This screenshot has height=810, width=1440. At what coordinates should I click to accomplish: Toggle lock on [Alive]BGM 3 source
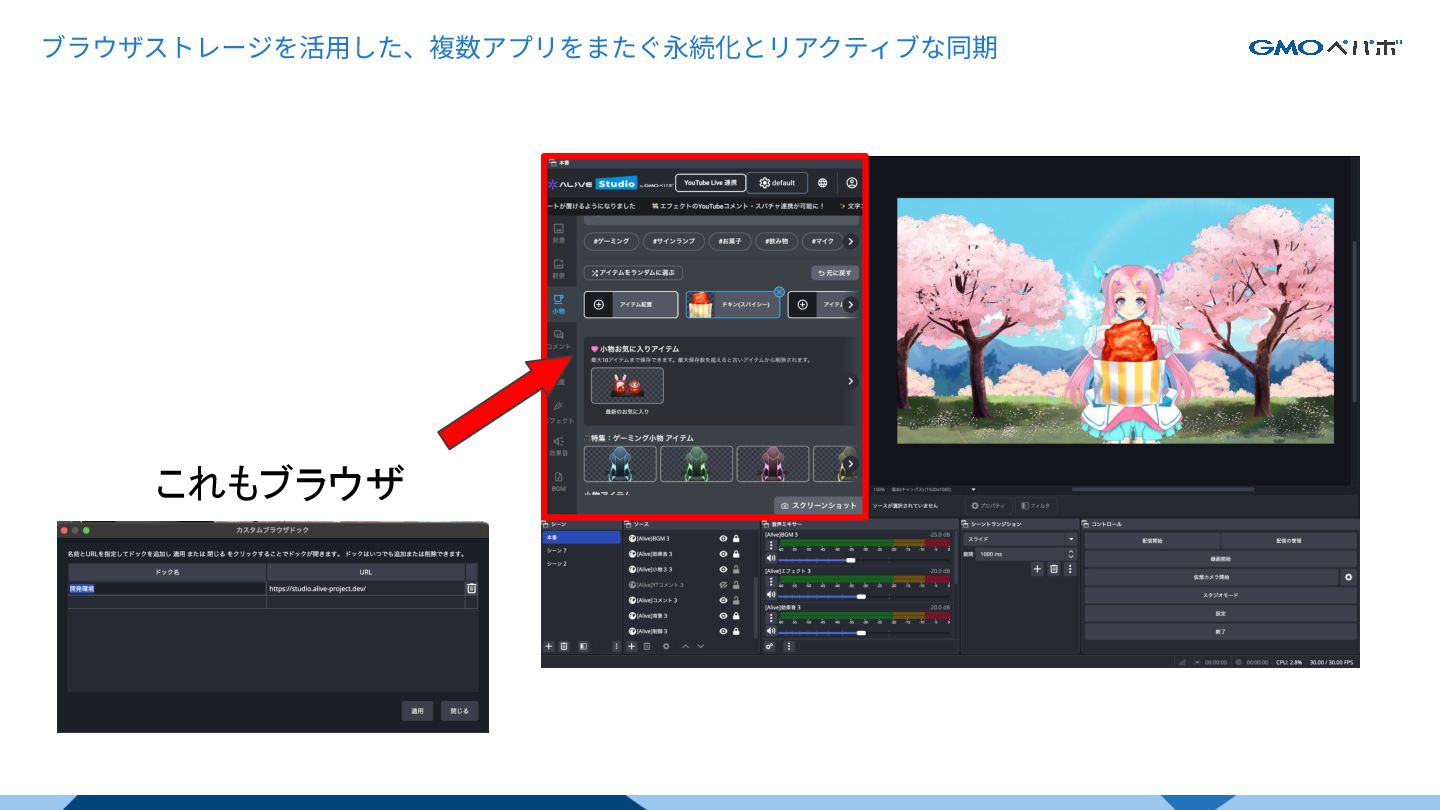736,538
